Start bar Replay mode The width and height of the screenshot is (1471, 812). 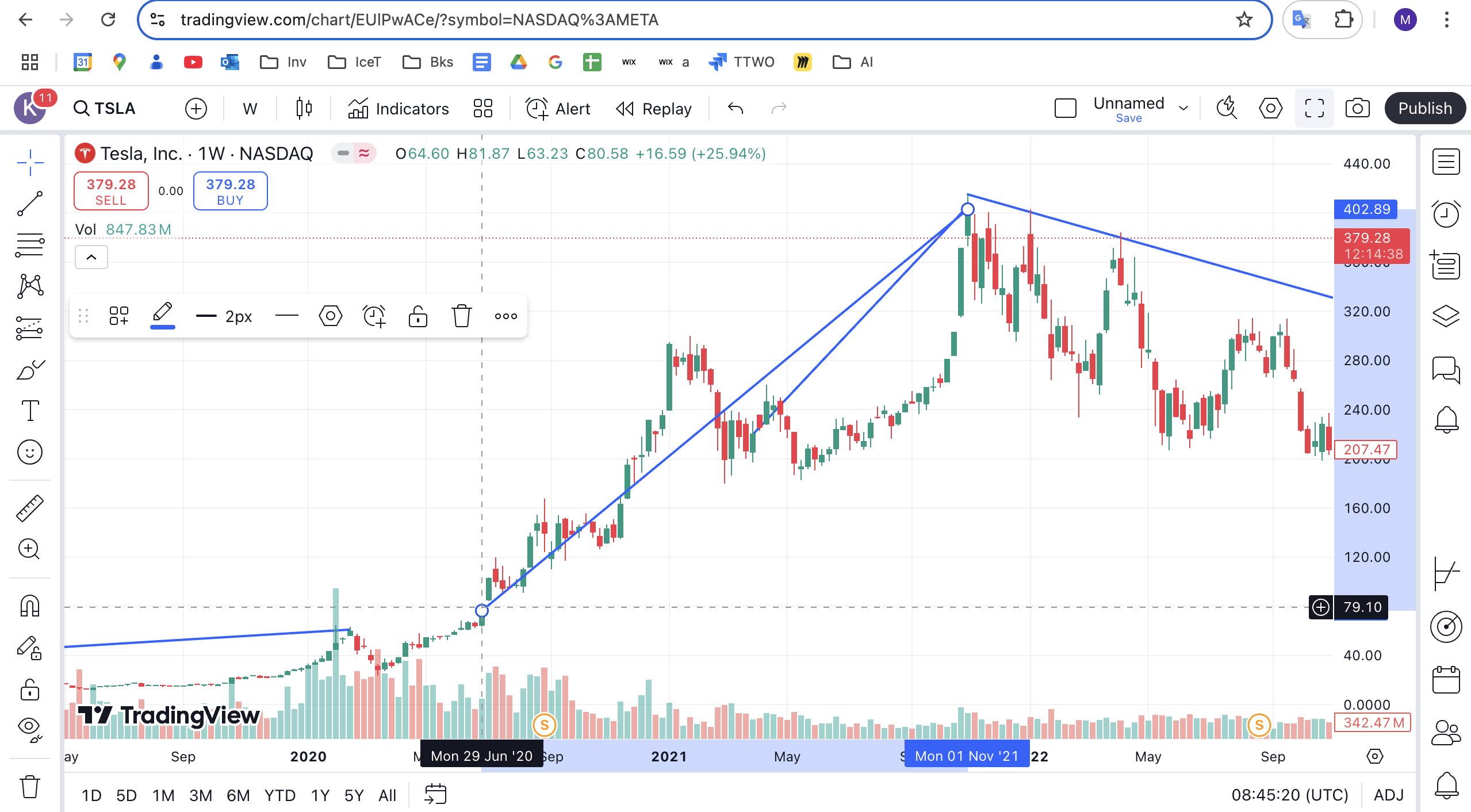pos(654,108)
